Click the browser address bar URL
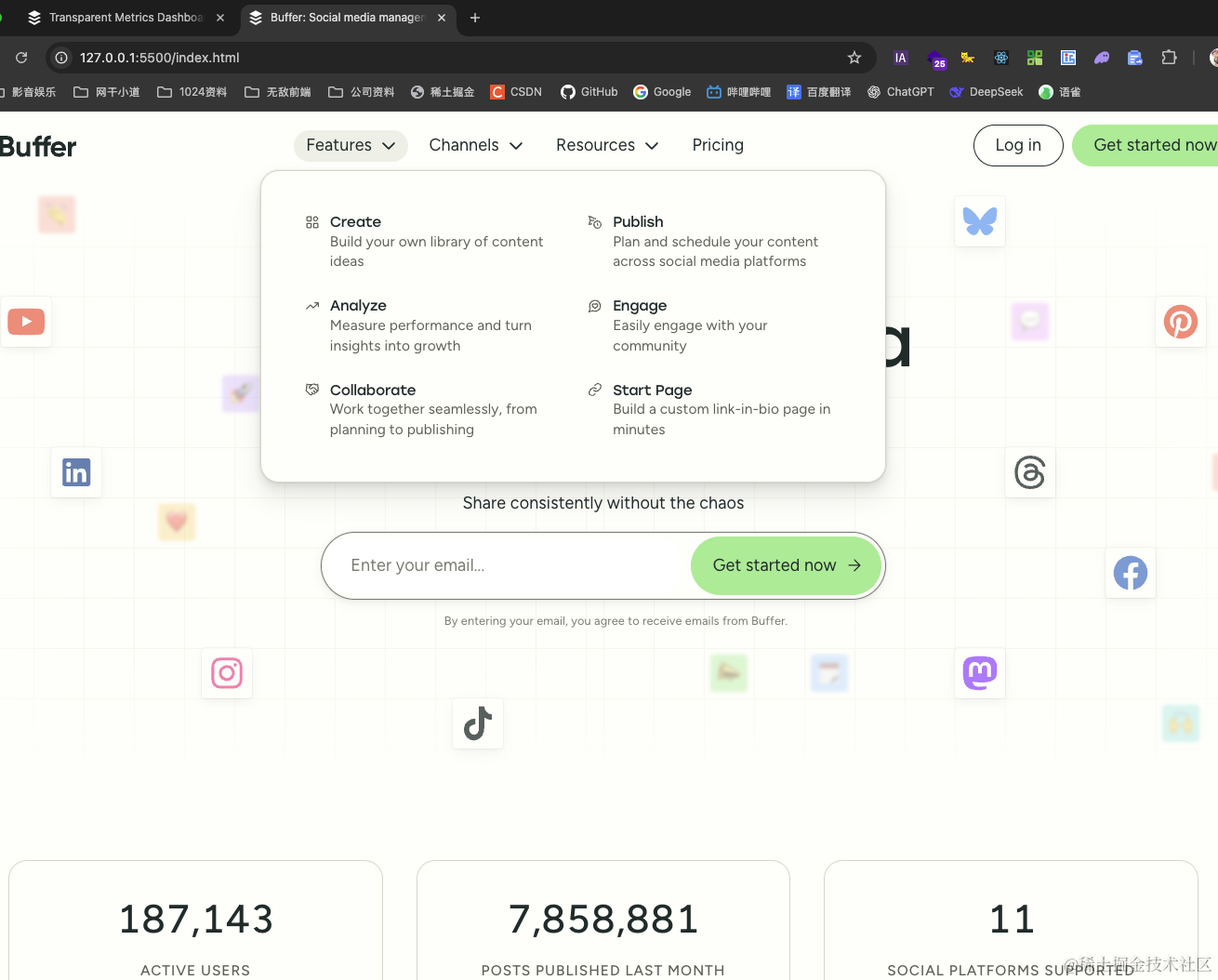 (x=160, y=58)
